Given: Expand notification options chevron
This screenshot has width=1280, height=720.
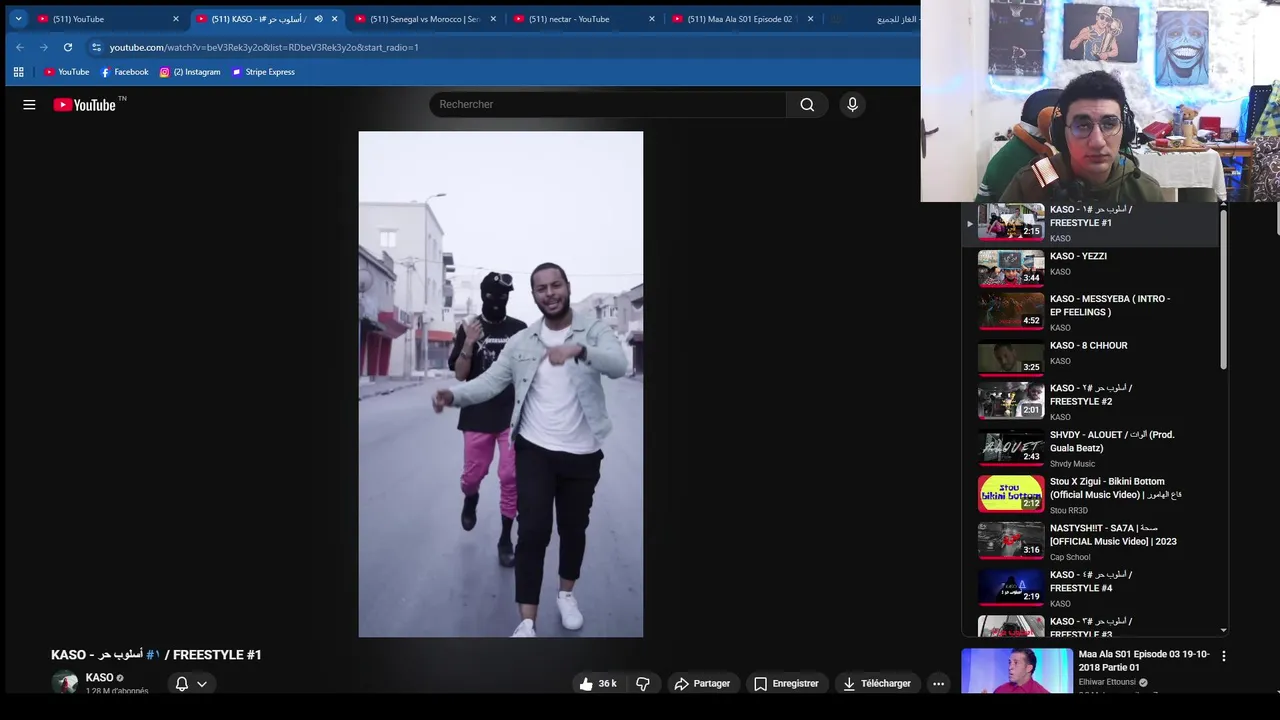Looking at the screenshot, I should [x=202, y=684].
